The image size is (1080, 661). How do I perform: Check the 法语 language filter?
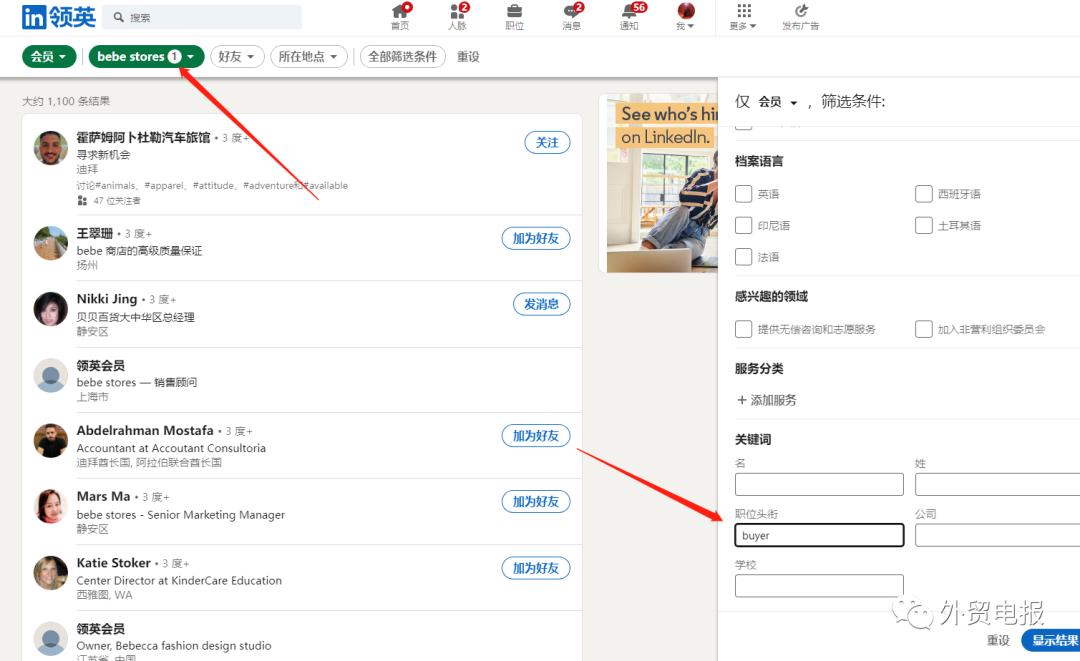[x=744, y=257]
